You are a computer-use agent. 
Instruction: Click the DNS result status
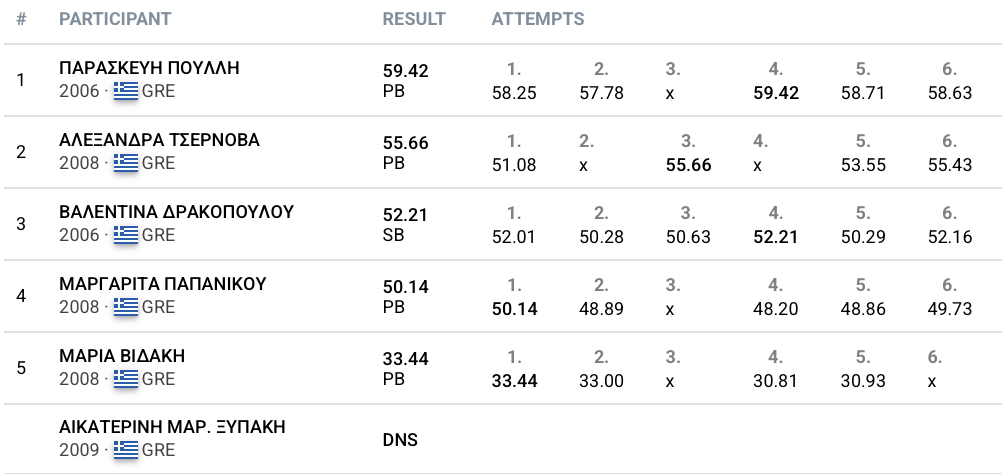pyautogui.click(x=400, y=440)
